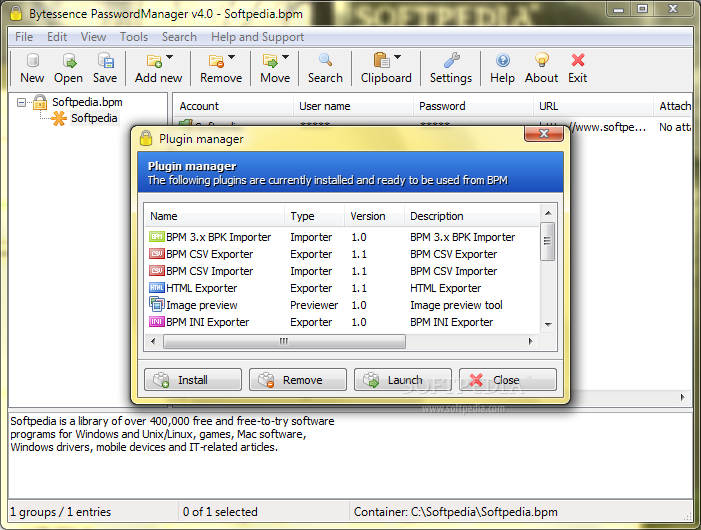Open the Help and Support menu
The height and width of the screenshot is (530, 701).
coord(258,37)
